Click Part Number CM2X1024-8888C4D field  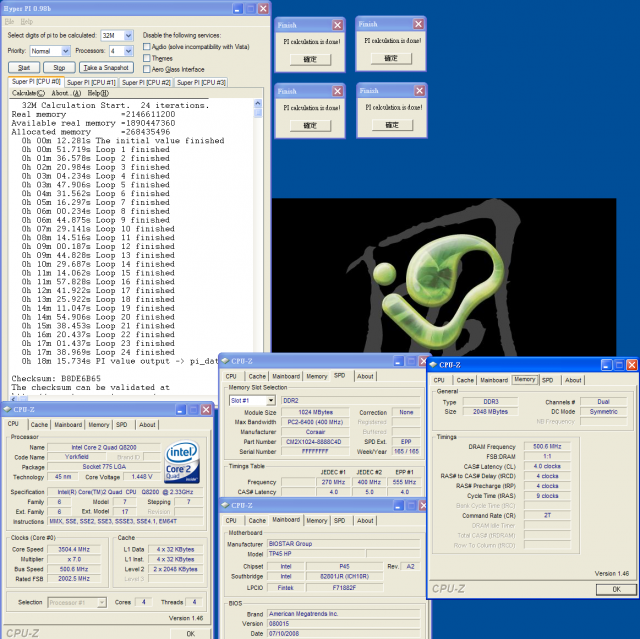click(316, 442)
